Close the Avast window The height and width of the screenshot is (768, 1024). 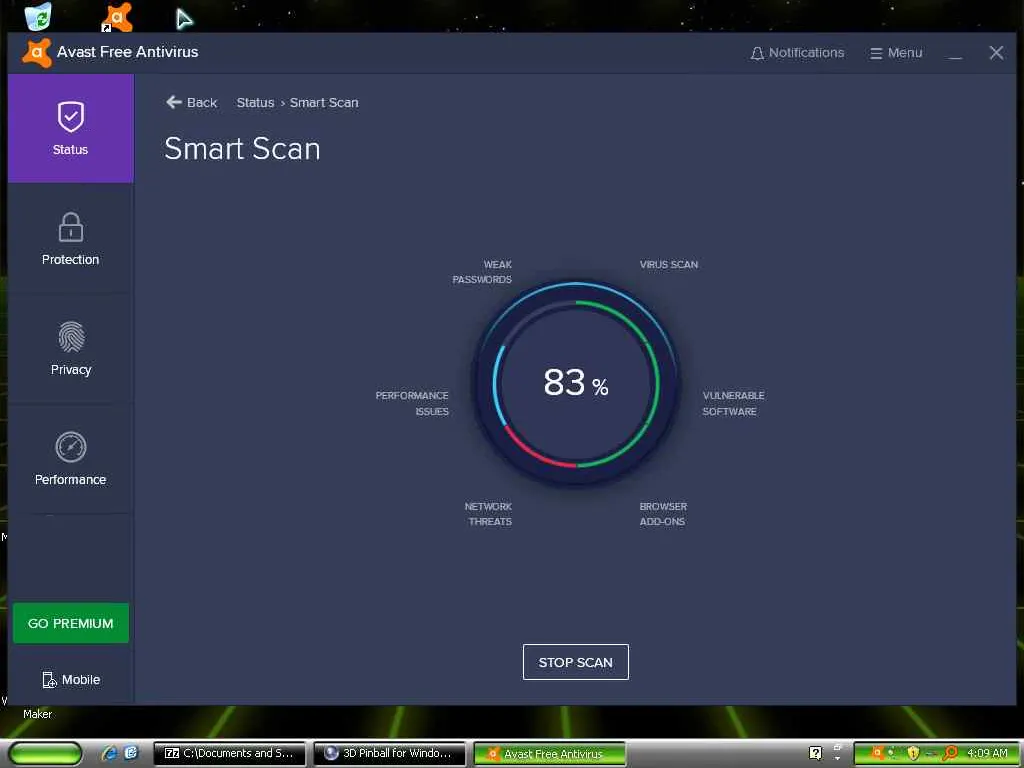click(996, 53)
